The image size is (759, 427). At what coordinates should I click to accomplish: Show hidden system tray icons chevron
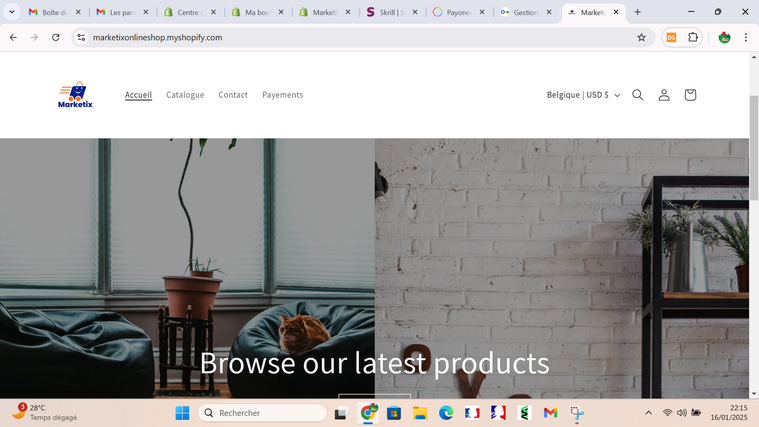(648, 412)
